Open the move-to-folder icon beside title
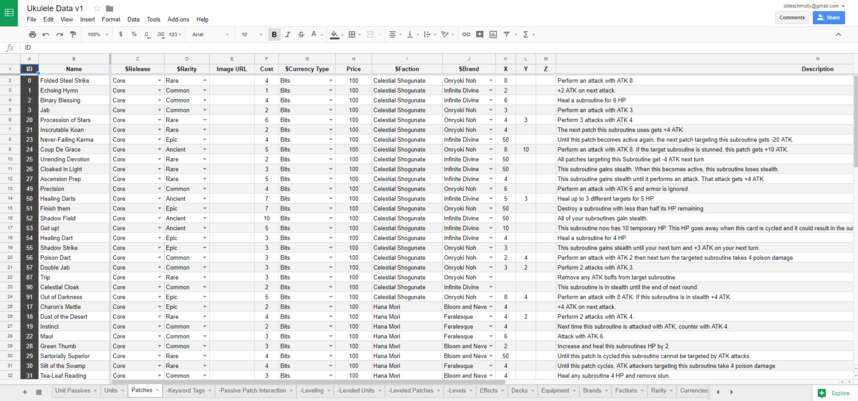The image size is (858, 401). (109, 8)
